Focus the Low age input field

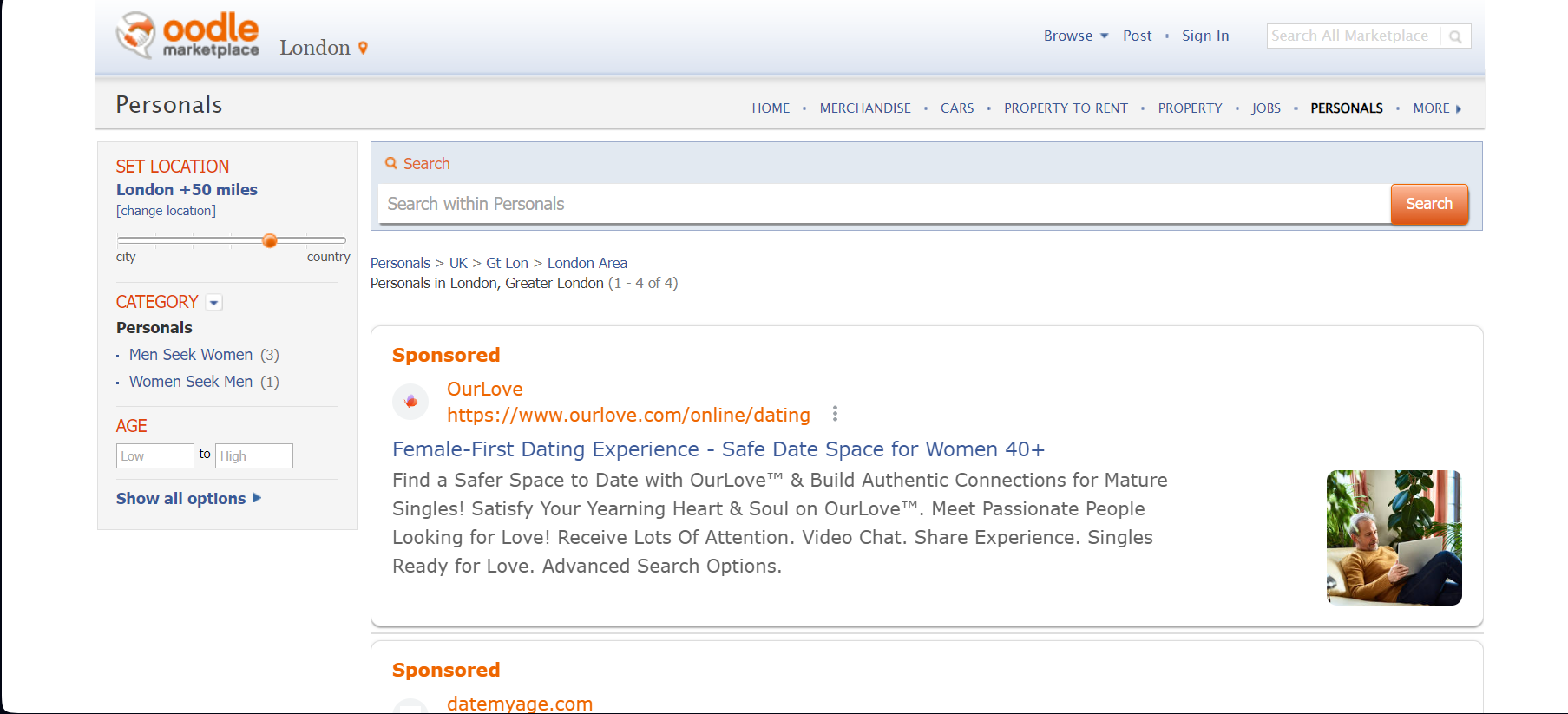pos(155,456)
